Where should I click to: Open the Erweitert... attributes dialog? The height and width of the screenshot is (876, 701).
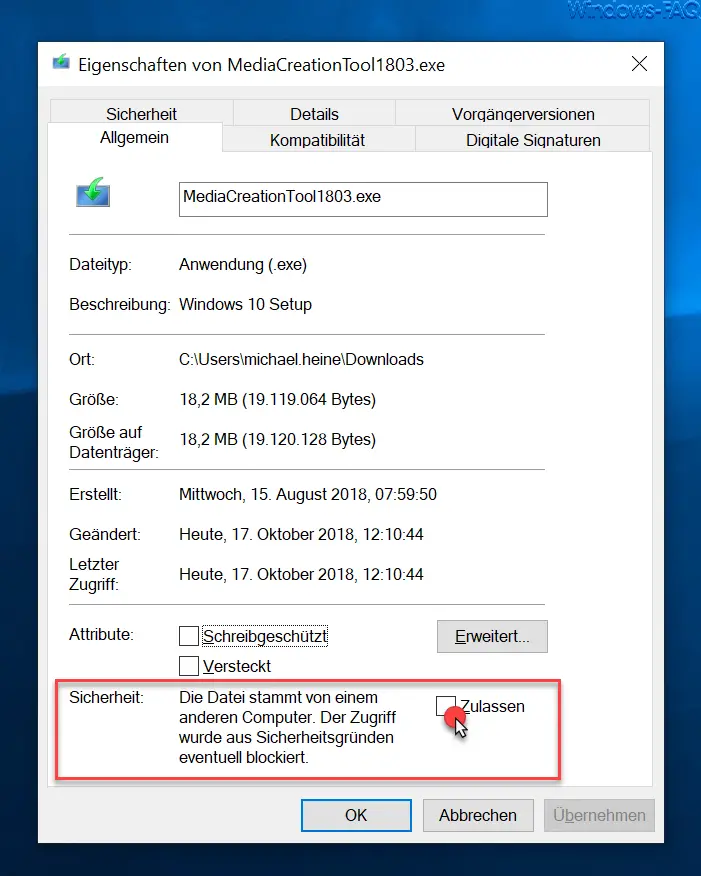click(492, 636)
